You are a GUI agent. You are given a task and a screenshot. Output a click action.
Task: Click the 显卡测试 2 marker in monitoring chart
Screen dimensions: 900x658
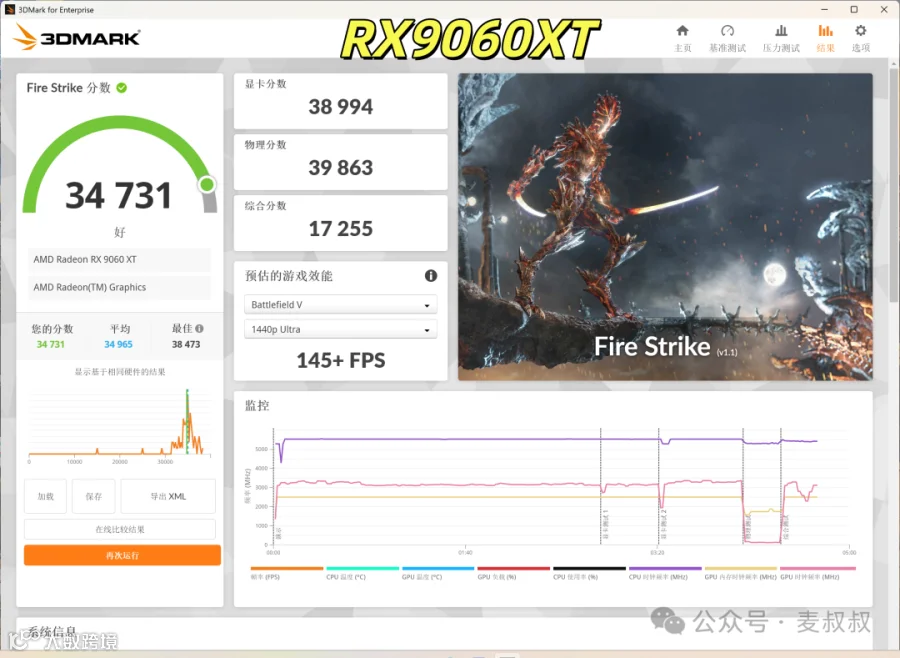(663, 525)
